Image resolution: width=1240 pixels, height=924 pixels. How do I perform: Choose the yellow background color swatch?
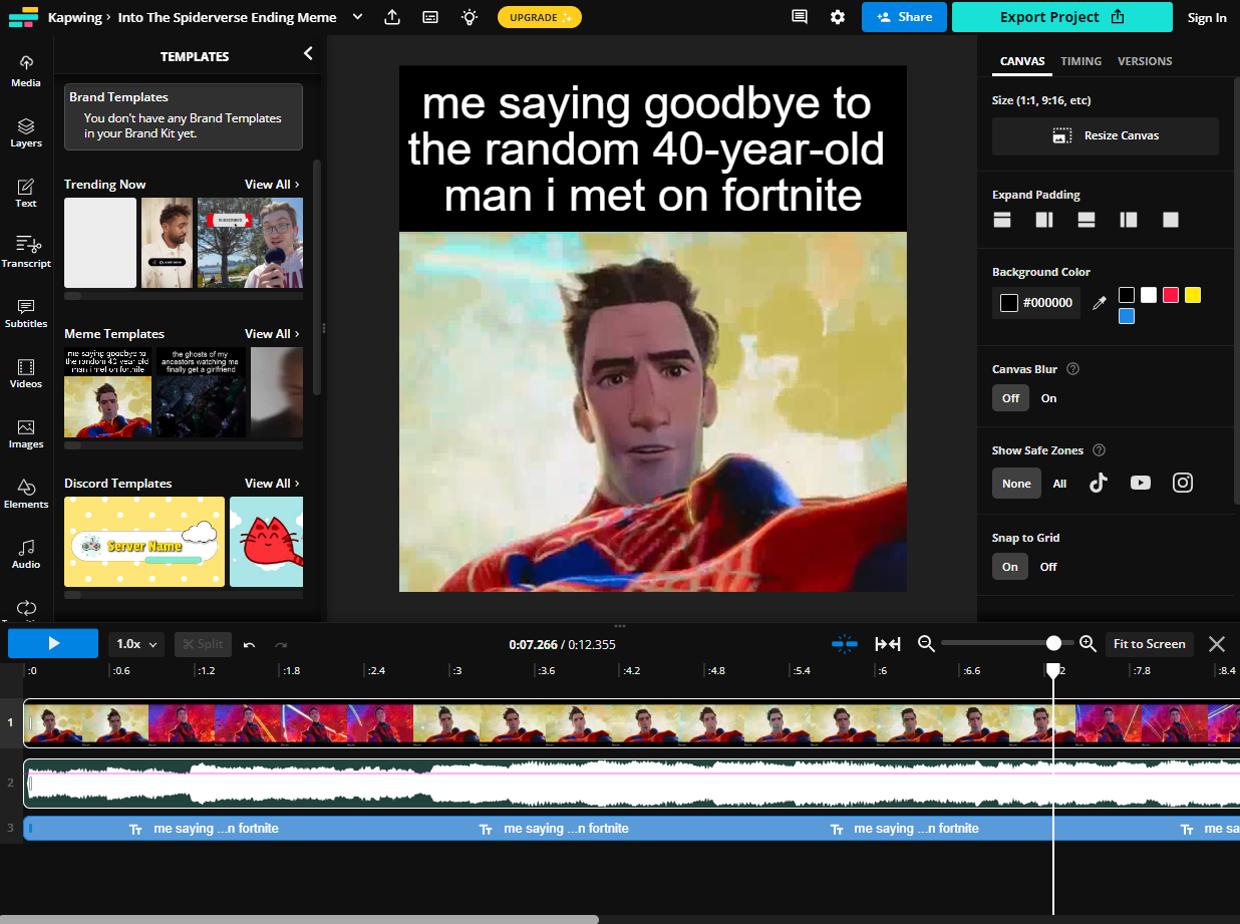coord(1192,295)
